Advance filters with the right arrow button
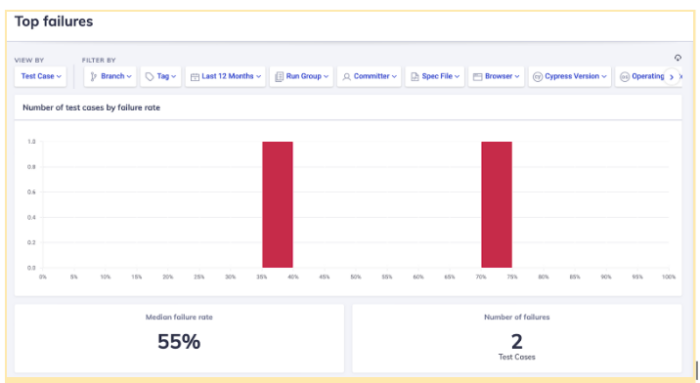The width and height of the screenshot is (700, 383). click(x=671, y=77)
